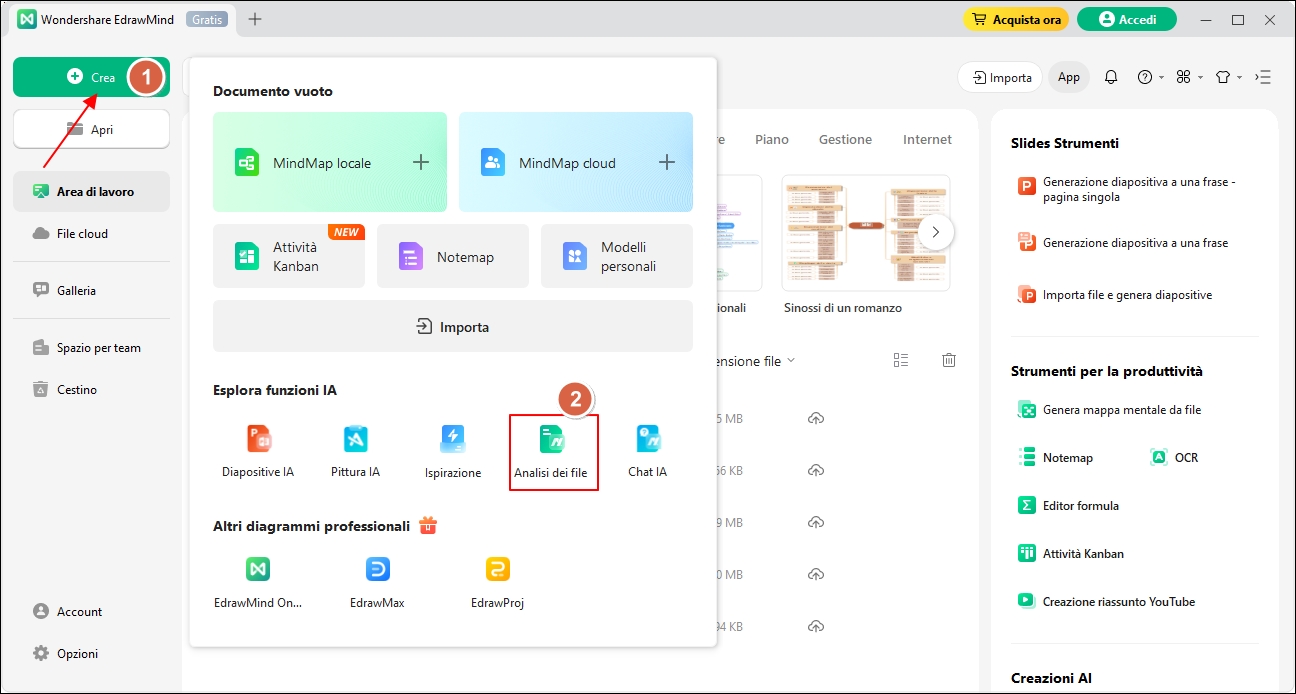Click Acquista ora button
This screenshot has width=1296, height=694.
tap(1016, 19)
